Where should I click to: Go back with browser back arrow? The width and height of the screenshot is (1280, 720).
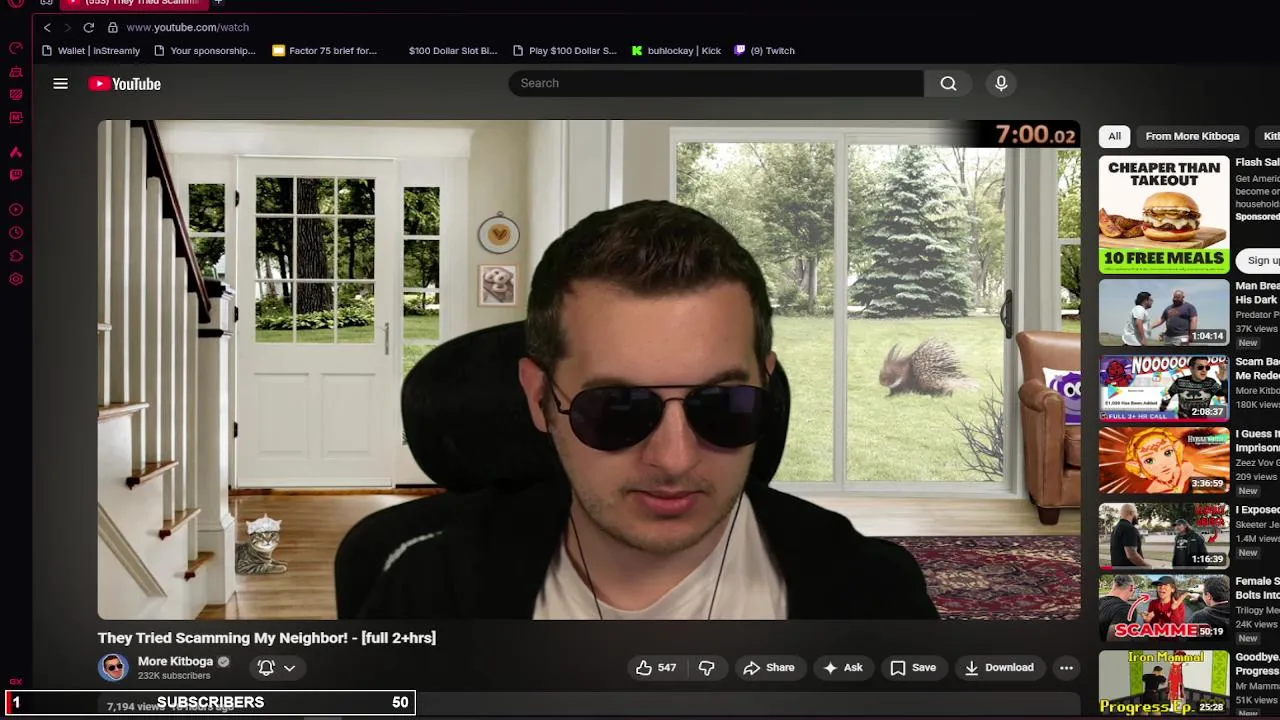coord(47,27)
